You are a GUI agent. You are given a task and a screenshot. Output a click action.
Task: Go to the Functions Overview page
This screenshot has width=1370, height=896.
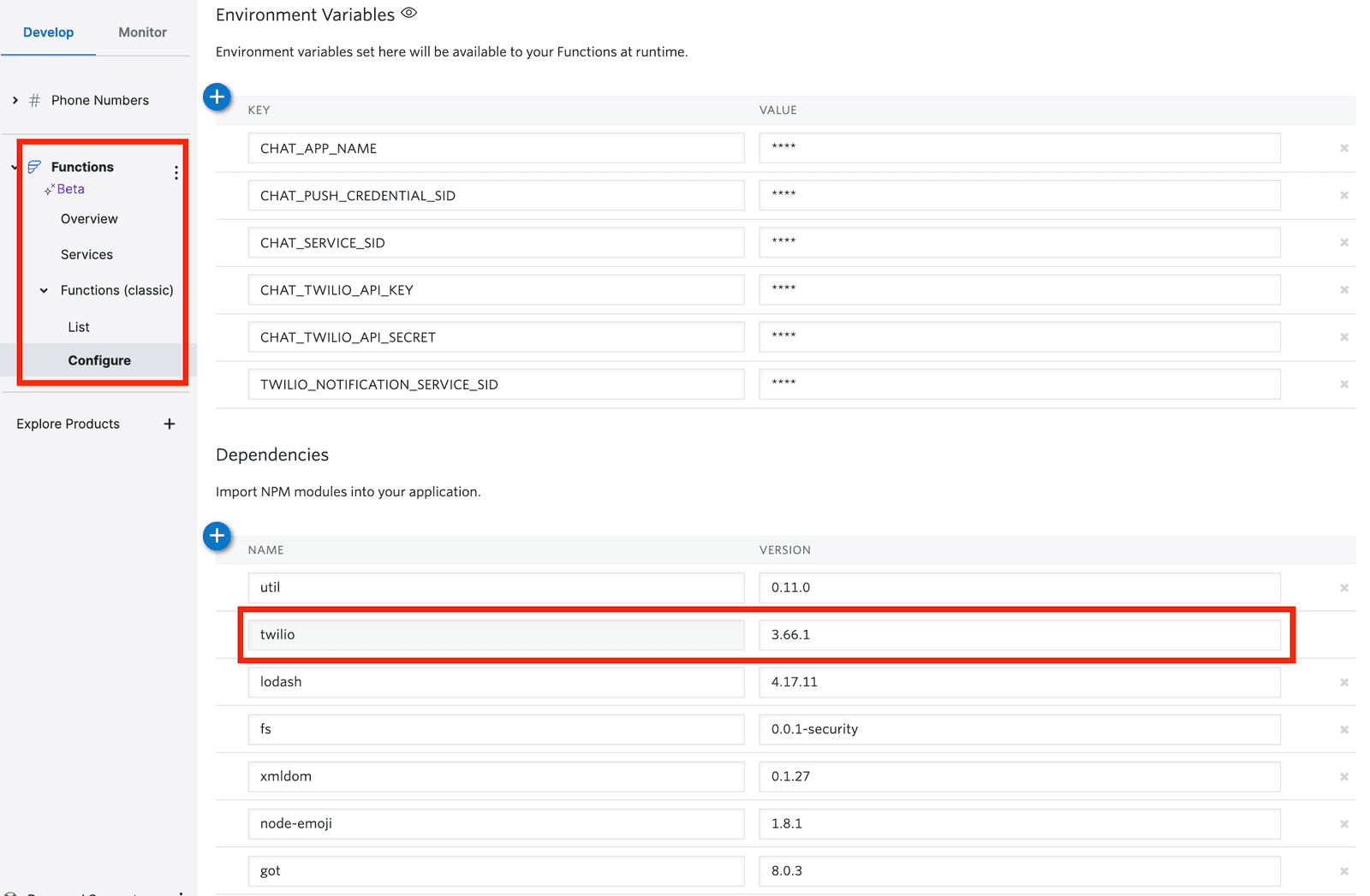89,218
